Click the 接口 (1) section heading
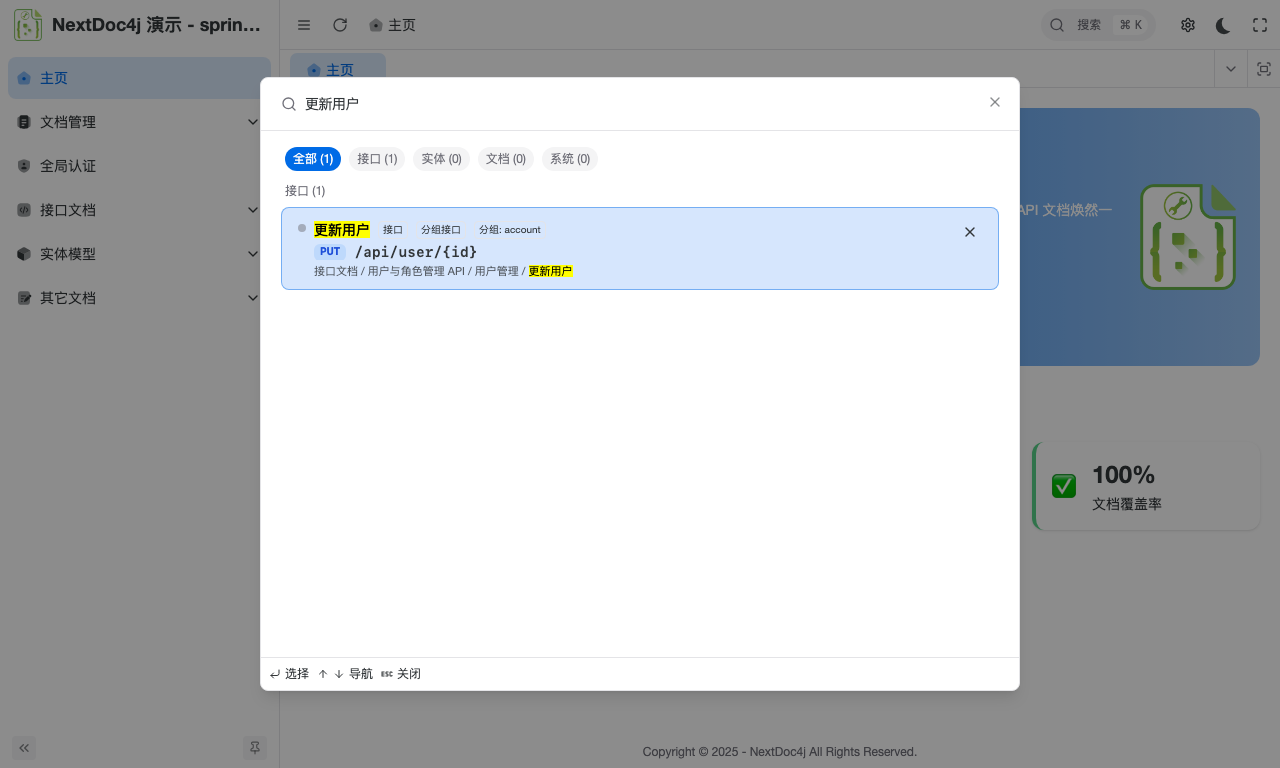The image size is (1280, 768). 305,191
